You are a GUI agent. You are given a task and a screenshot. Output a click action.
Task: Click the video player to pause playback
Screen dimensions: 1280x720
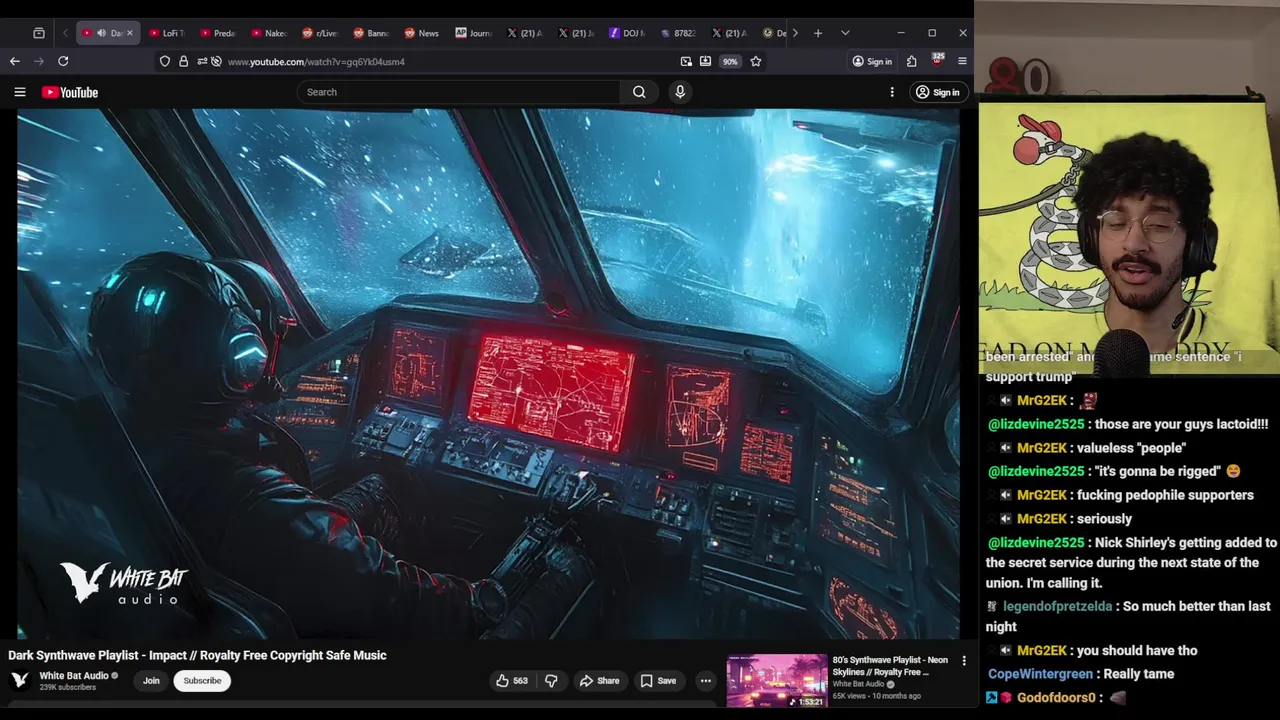(488, 374)
